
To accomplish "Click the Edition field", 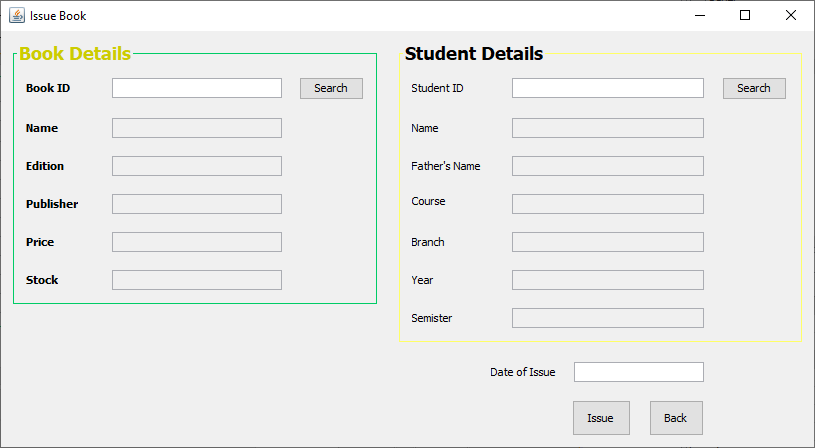I will coord(197,166).
